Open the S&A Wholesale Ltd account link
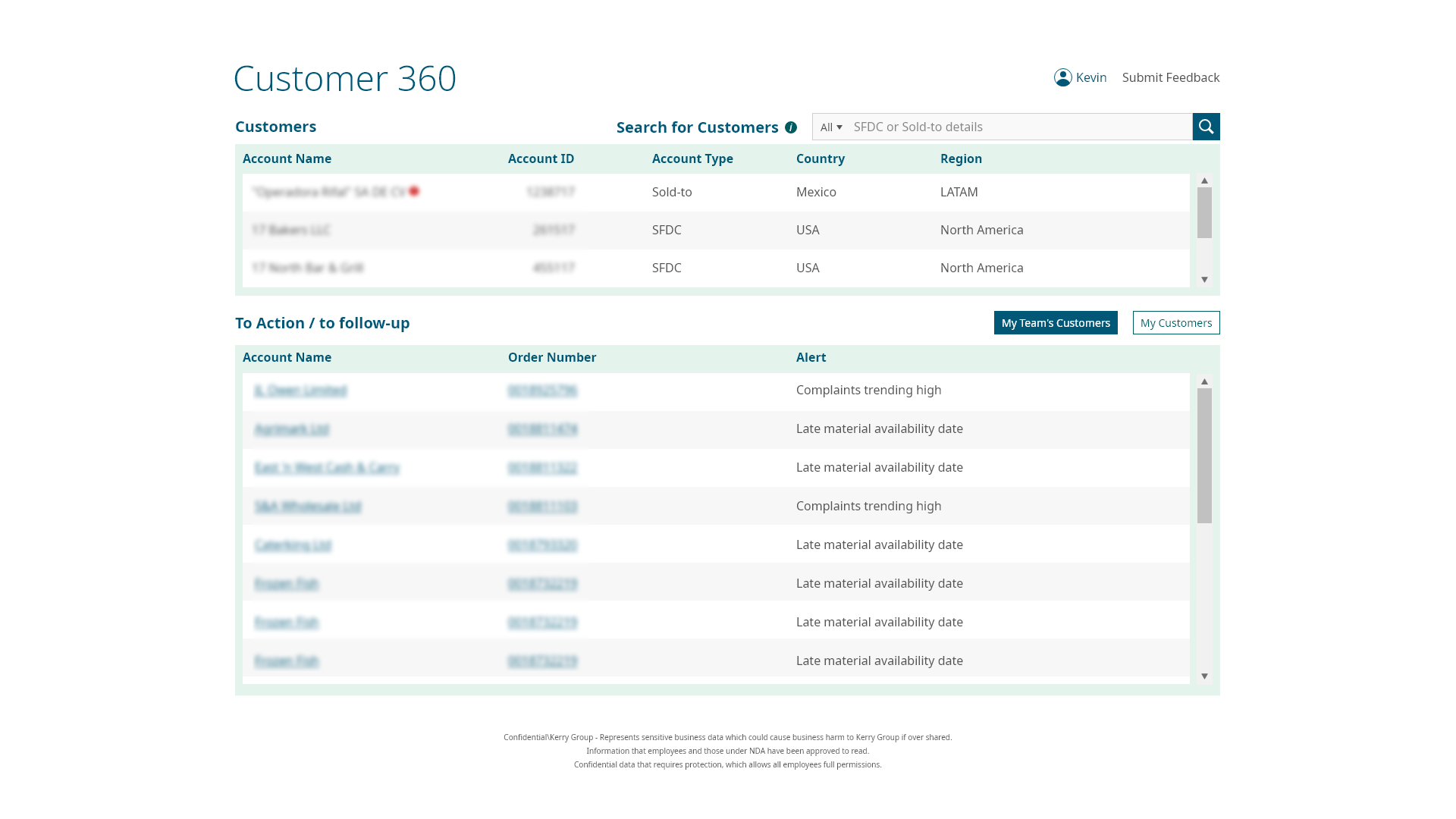Screen dimensions: 1456x819 308,506
